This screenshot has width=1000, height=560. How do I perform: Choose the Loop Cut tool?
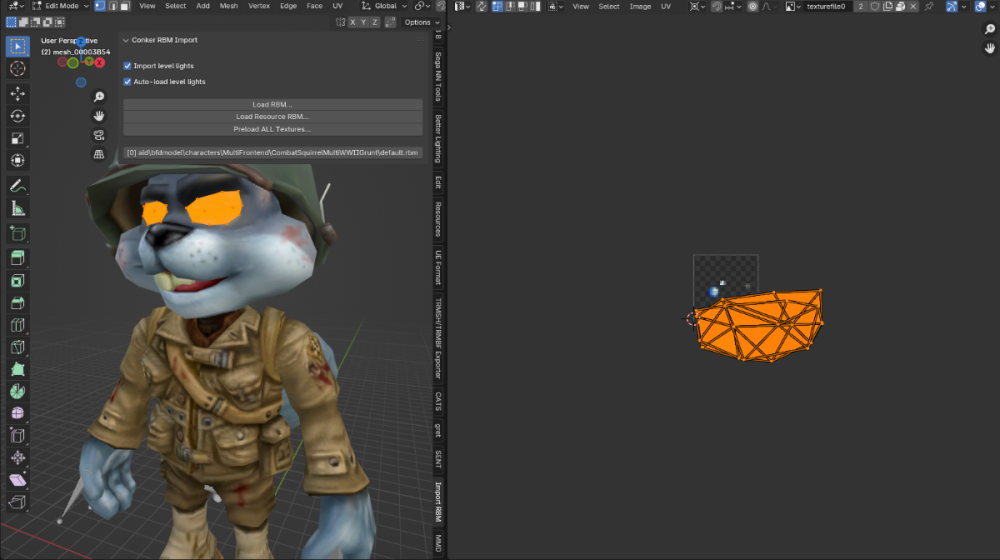tap(17, 325)
